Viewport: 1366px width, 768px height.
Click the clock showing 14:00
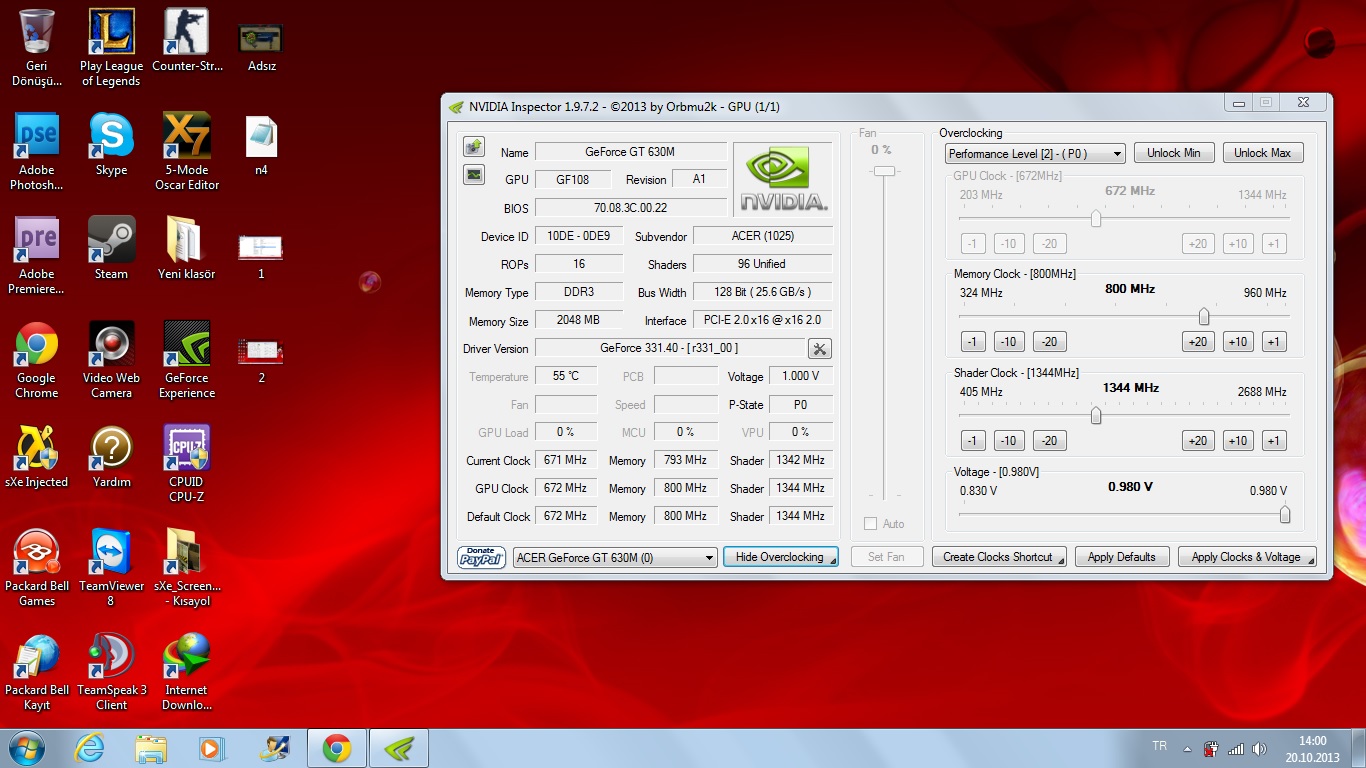pos(1312,741)
